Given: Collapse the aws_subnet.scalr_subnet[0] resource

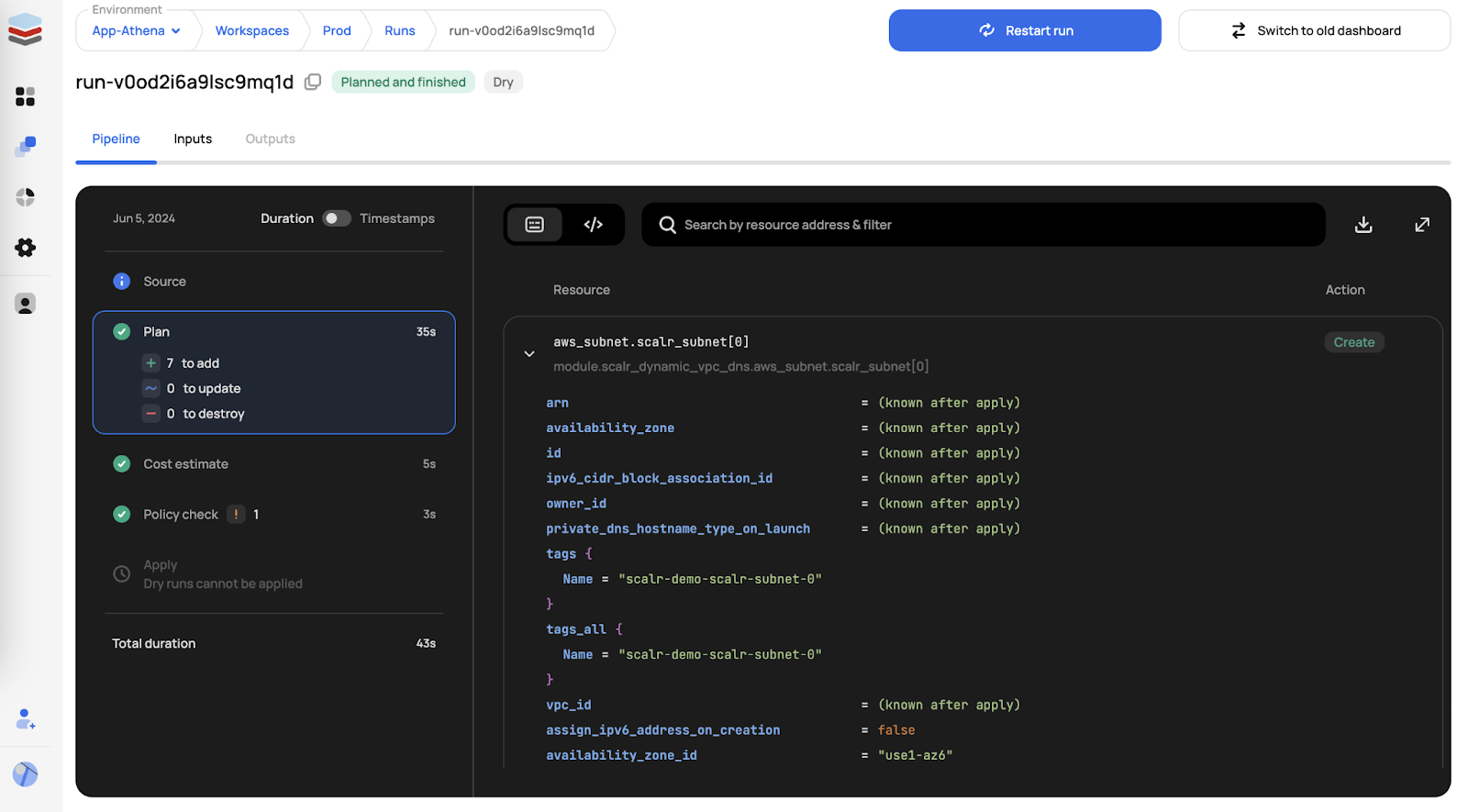Looking at the screenshot, I should tap(529, 354).
